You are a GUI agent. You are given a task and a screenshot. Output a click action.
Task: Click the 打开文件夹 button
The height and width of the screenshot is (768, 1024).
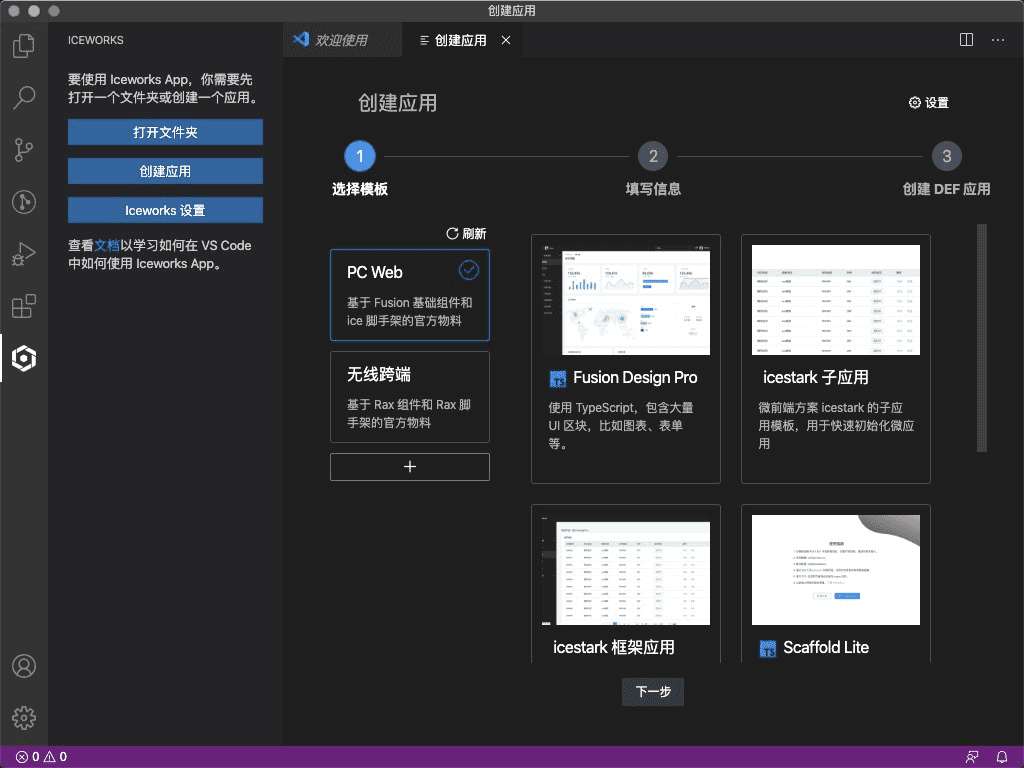coord(165,132)
